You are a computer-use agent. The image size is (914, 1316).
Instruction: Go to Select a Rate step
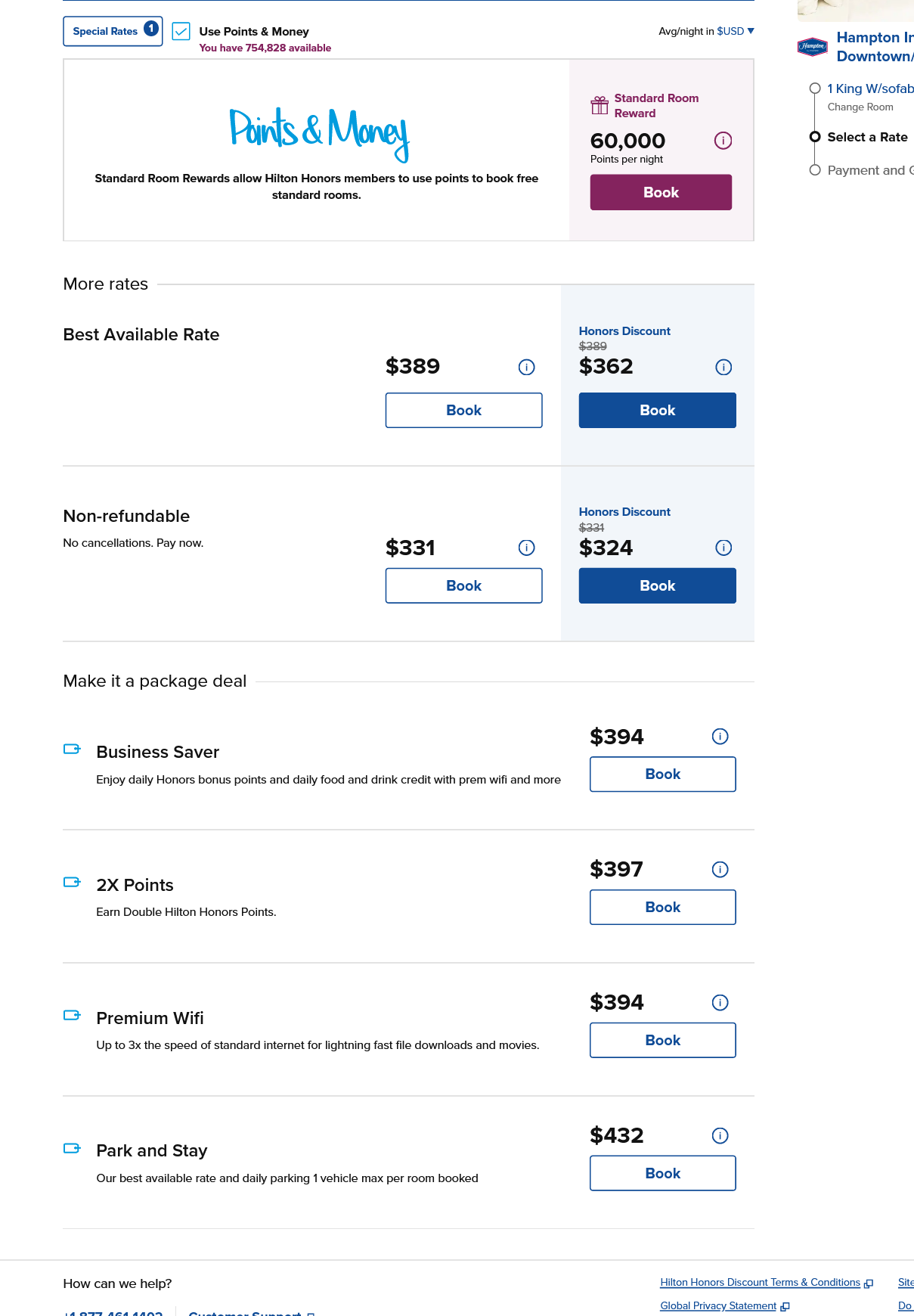(x=867, y=137)
